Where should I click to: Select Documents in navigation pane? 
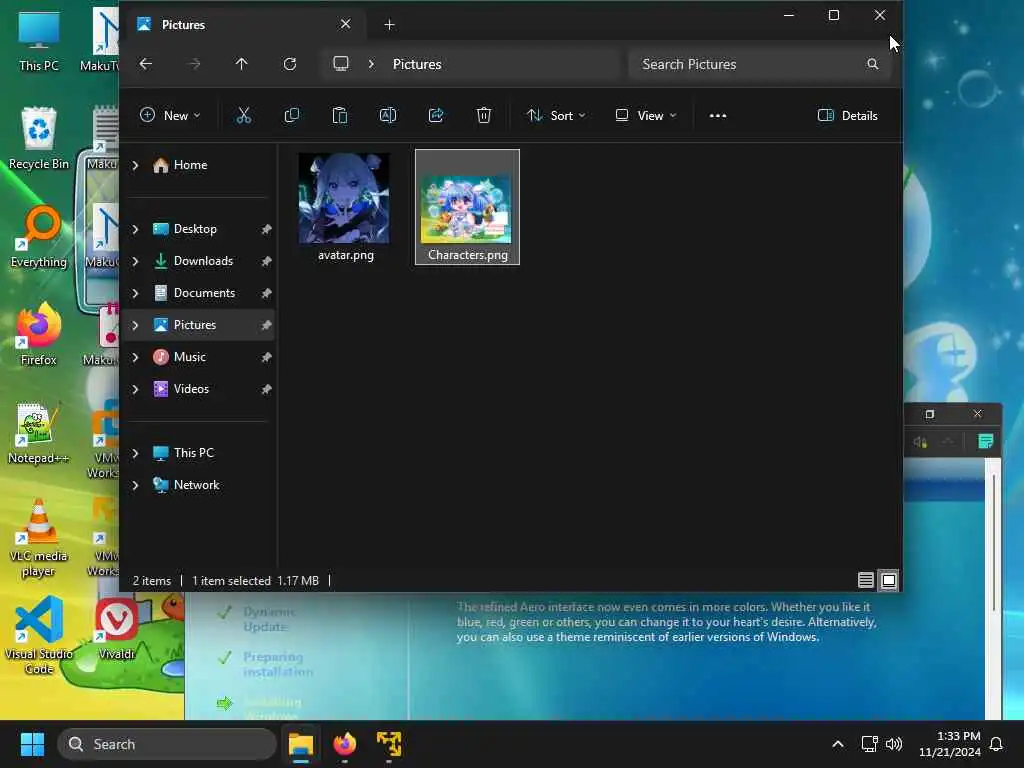point(204,293)
